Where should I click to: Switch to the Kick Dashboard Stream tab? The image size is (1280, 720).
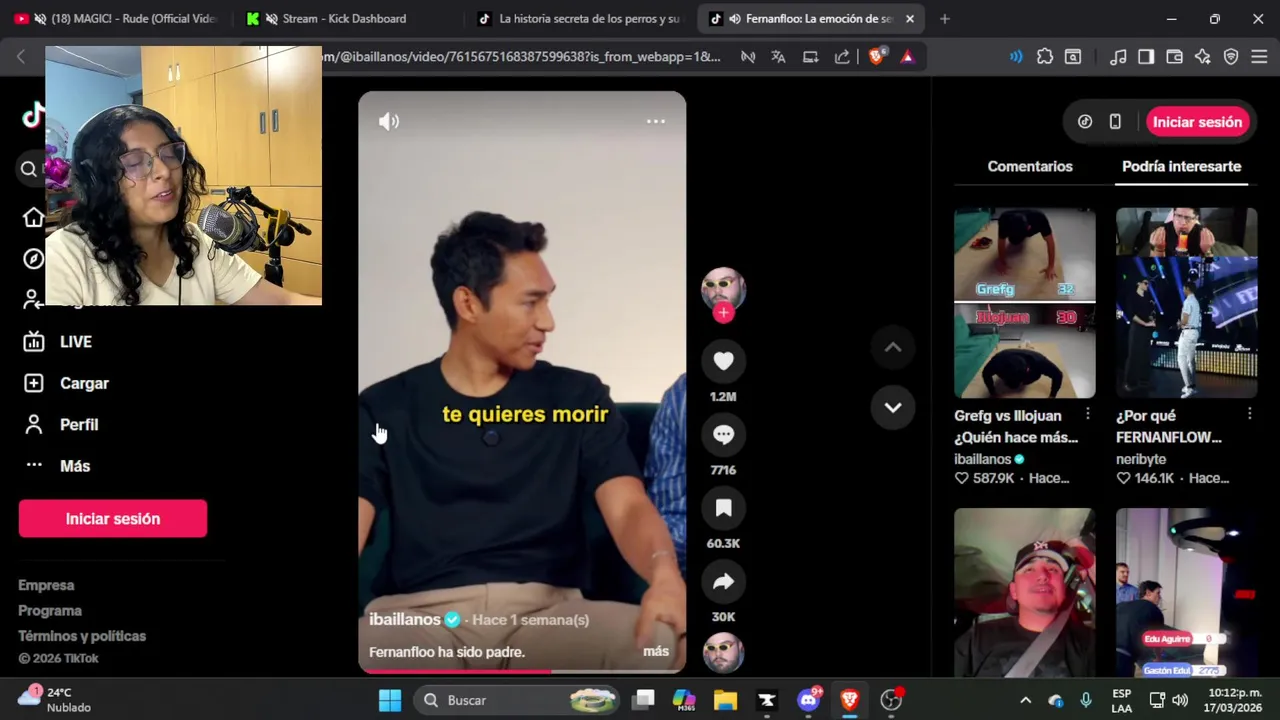coord(344,18)
